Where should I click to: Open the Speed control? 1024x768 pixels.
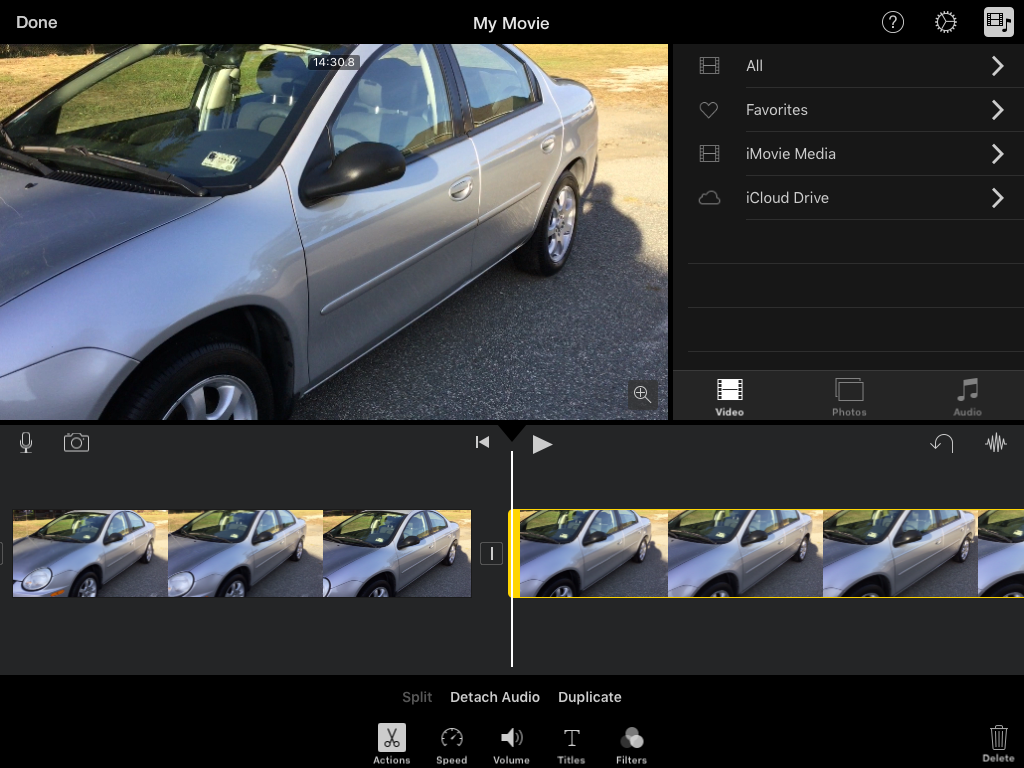(x=451, y=745)
